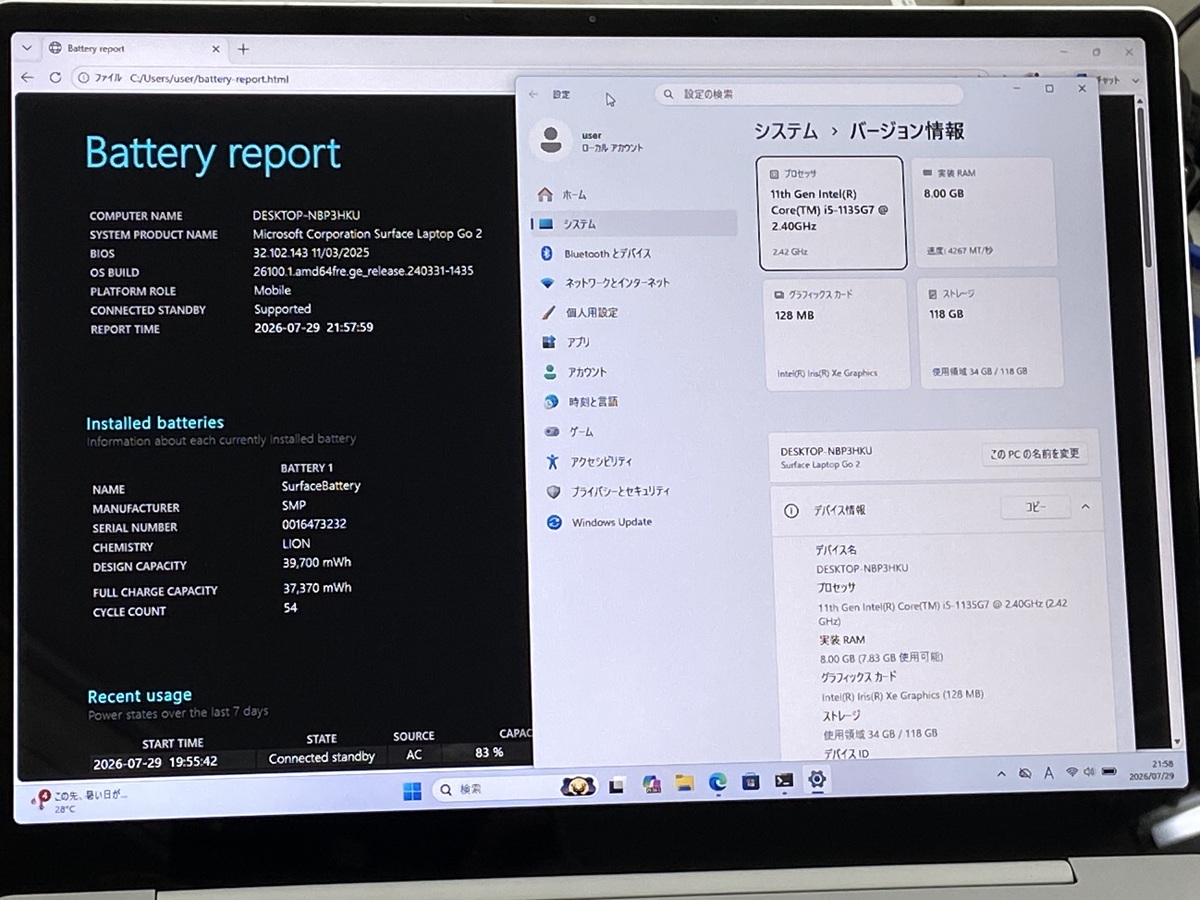The height and width of the screenshot is (900, 1200).
Task: Go back using Settings back arrow
Action: (x=533, y=94)
